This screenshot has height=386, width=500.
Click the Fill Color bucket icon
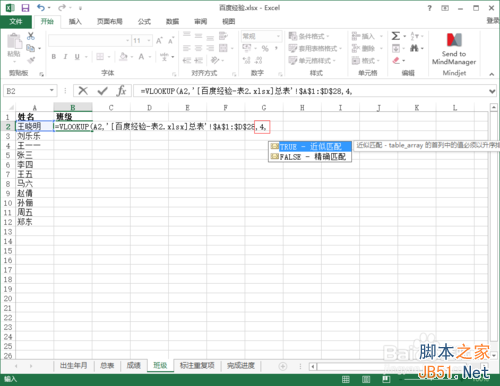tap(123, 57)
